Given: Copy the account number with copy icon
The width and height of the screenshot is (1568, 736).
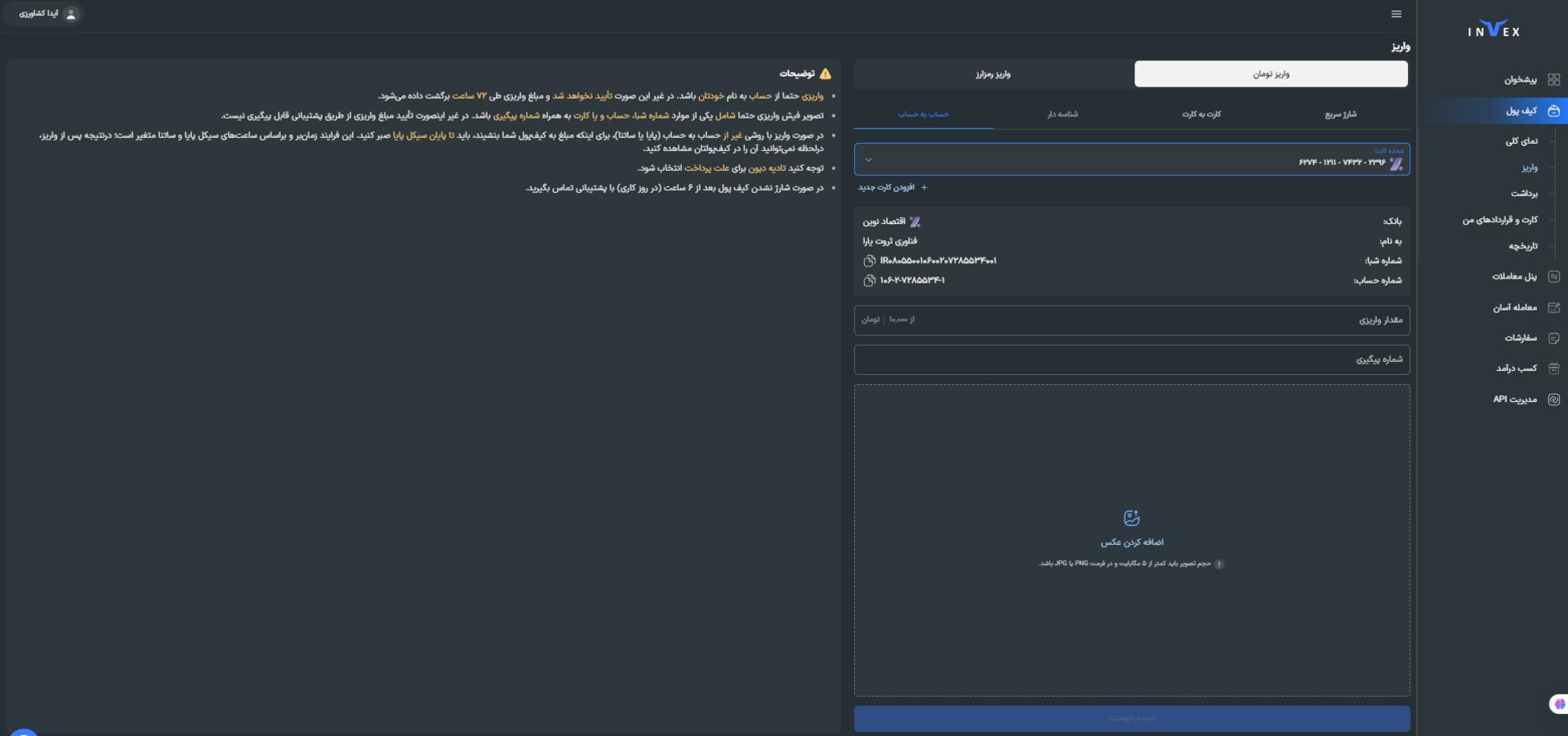Looking at the screenshot, I should (869, 280).
